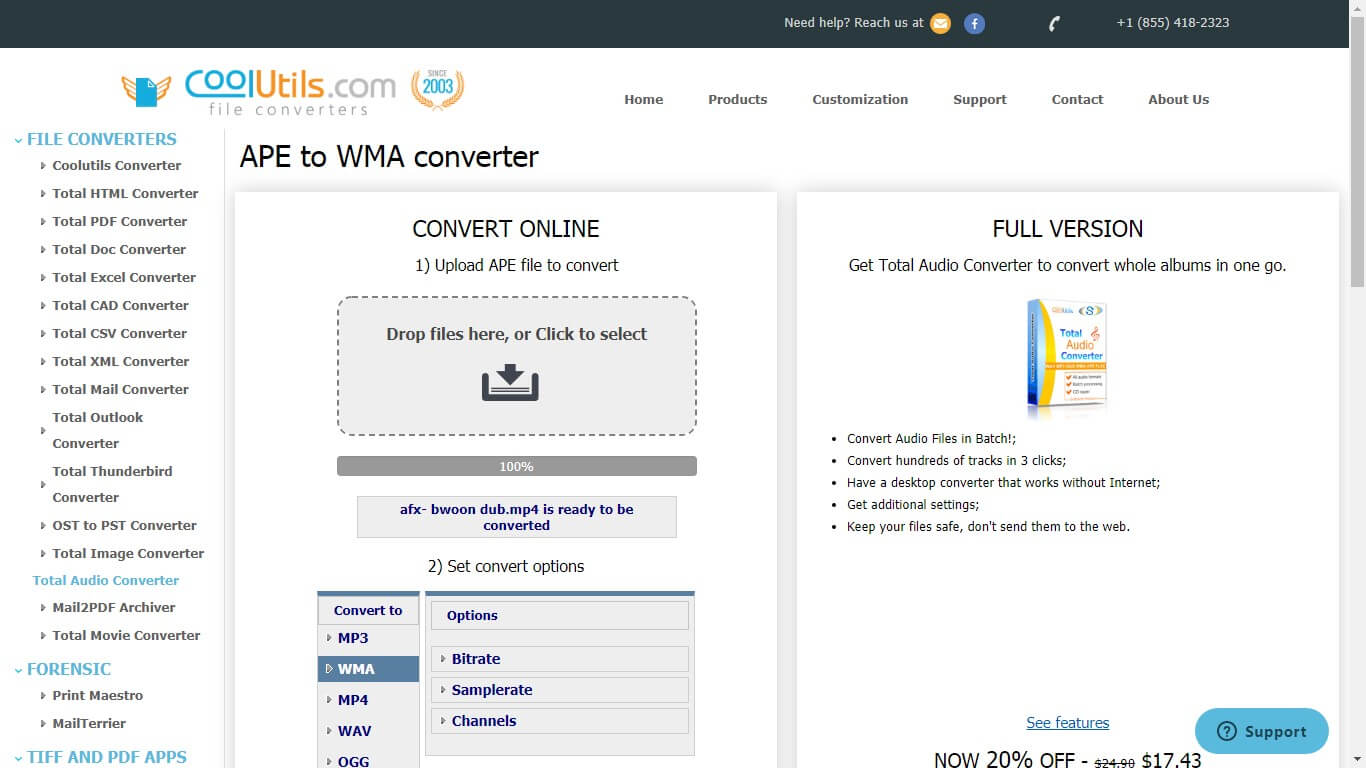Viewport: 1366px width, 768px height.
Task: Open Total CSV Converter link
Action: coord(120,334)
